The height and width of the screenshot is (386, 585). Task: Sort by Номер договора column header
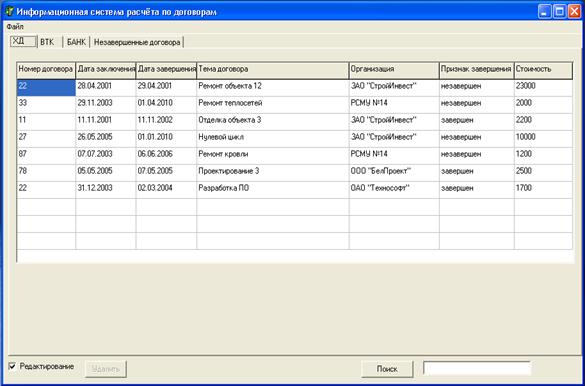click(46, 70)
